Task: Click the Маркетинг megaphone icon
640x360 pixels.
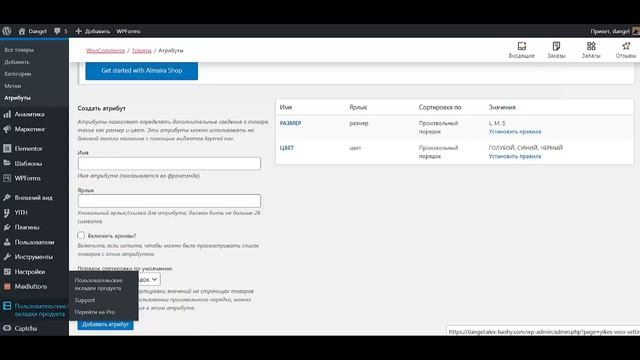Action: tap(7, 129)
